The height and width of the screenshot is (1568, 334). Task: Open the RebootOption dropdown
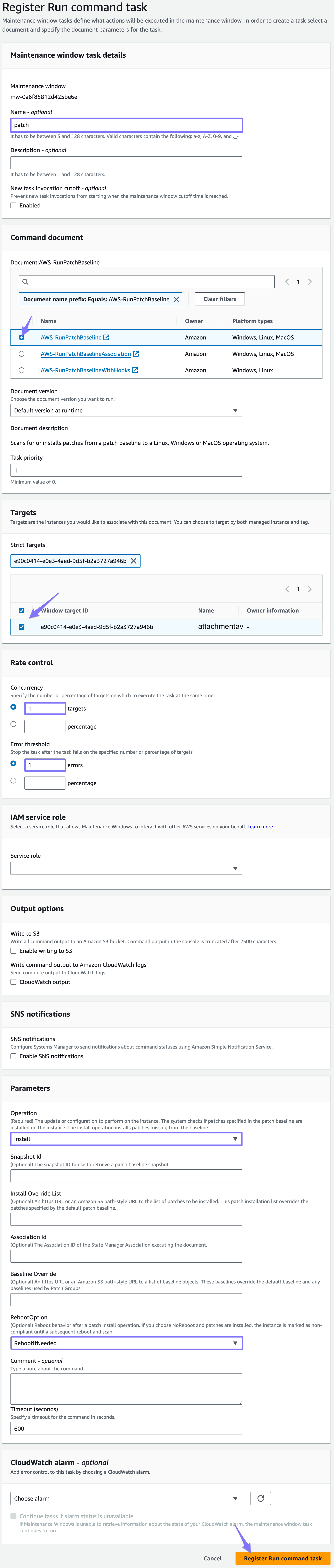click(x=126, y=1343)
